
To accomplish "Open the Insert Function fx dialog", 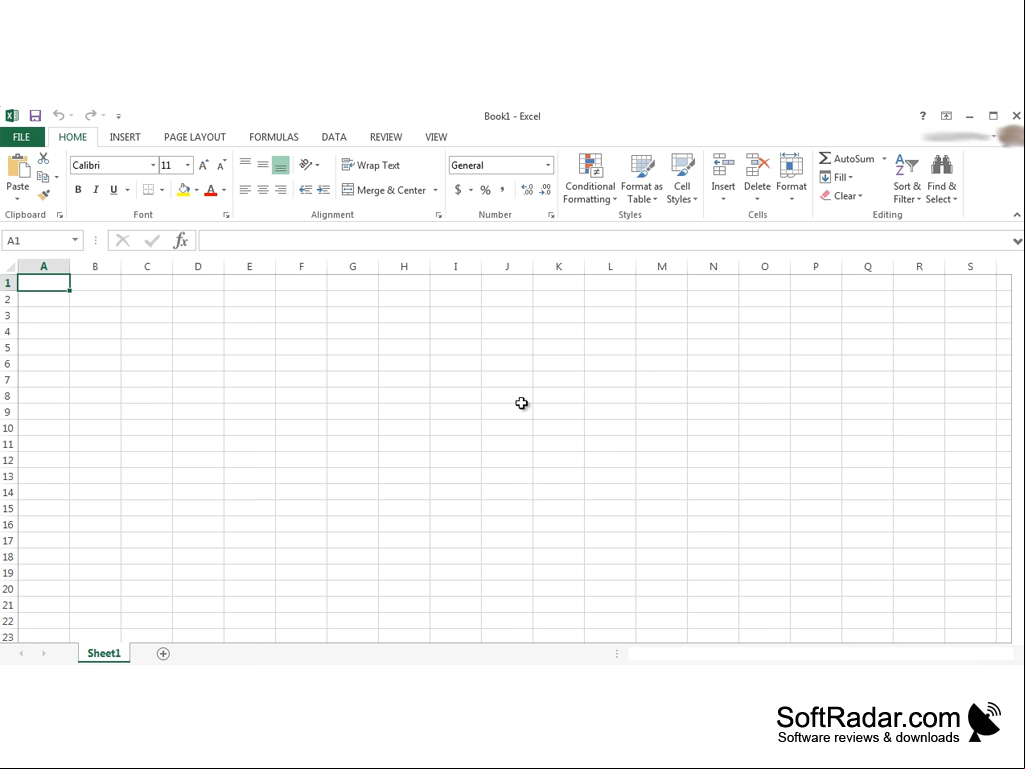I will coord(180,241).
